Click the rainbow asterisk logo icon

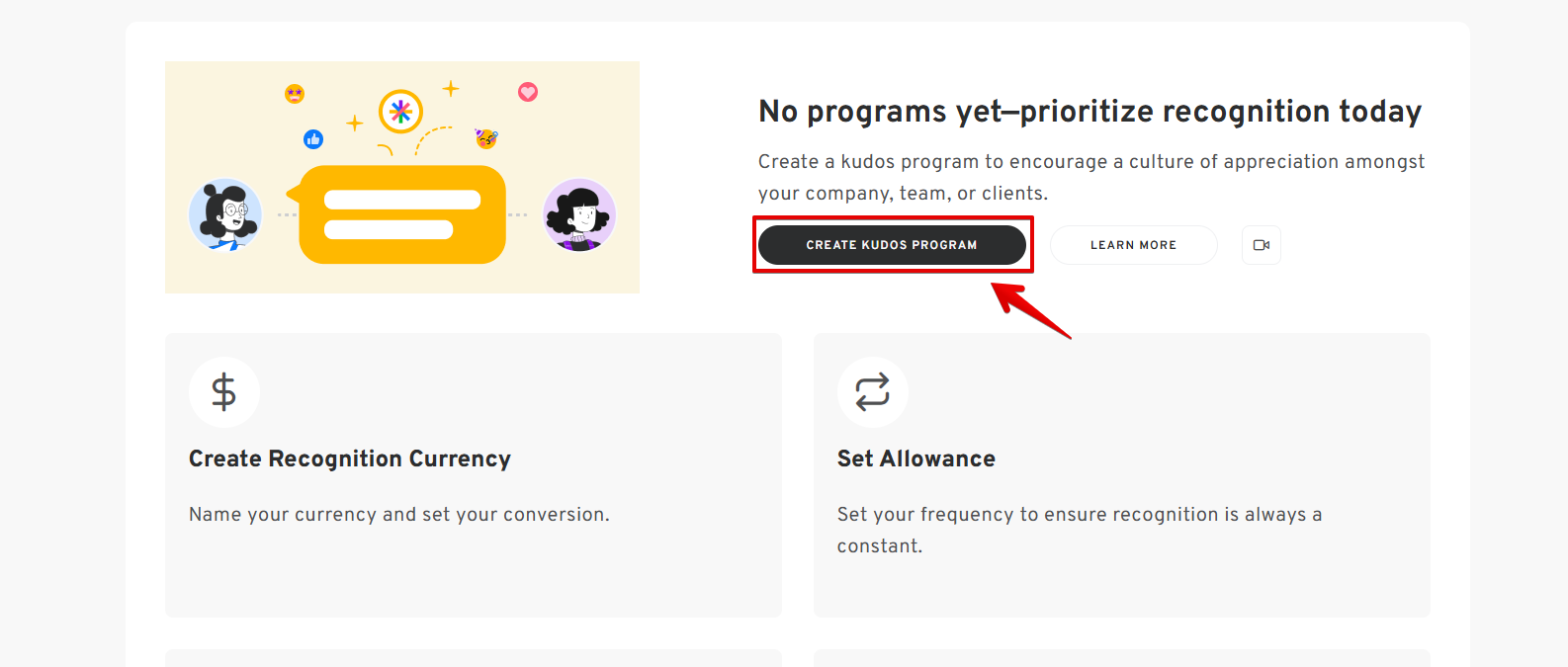pyautogui.click(x=400, y=112)
